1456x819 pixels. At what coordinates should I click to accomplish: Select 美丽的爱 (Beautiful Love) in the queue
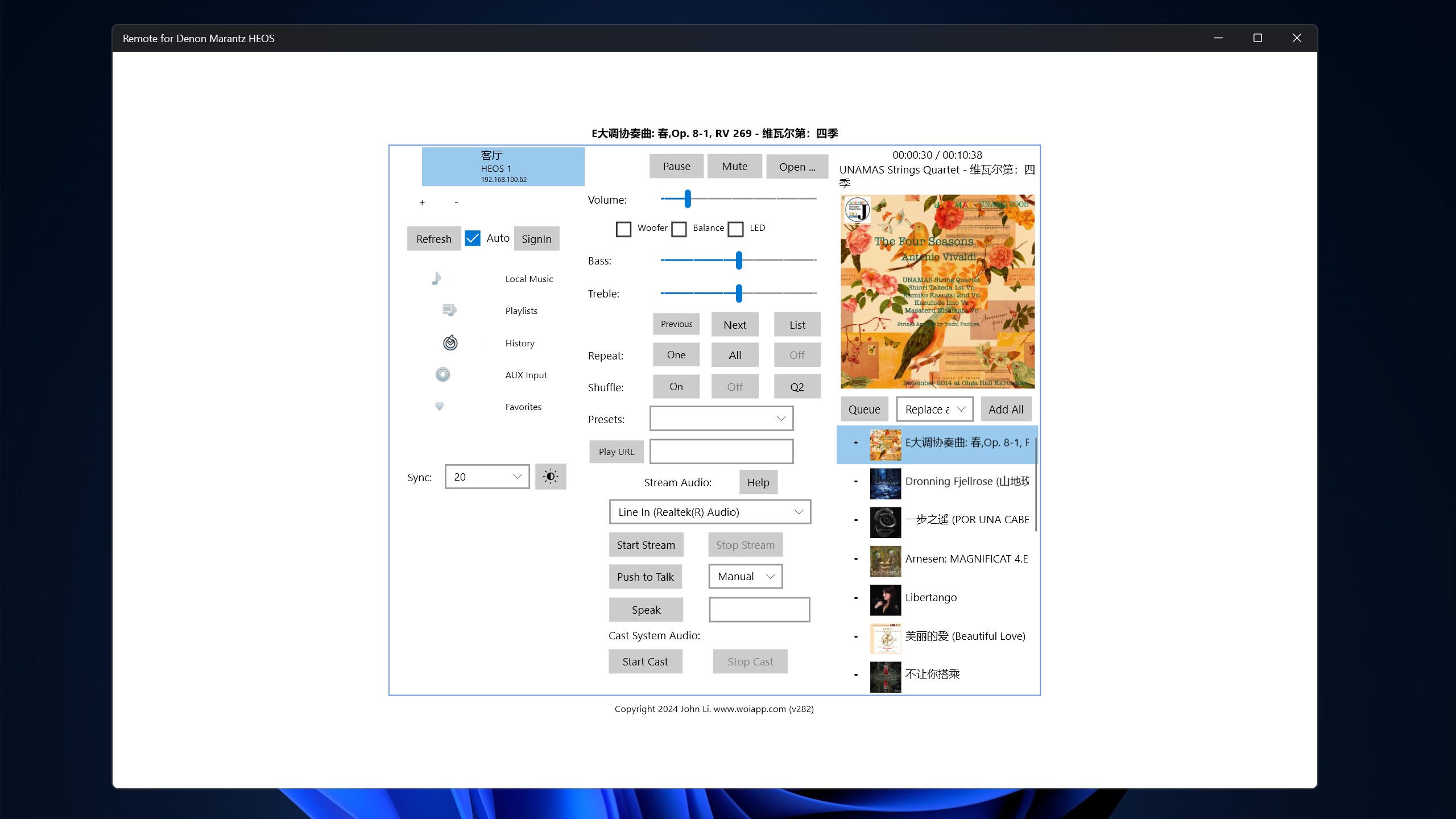965,636
